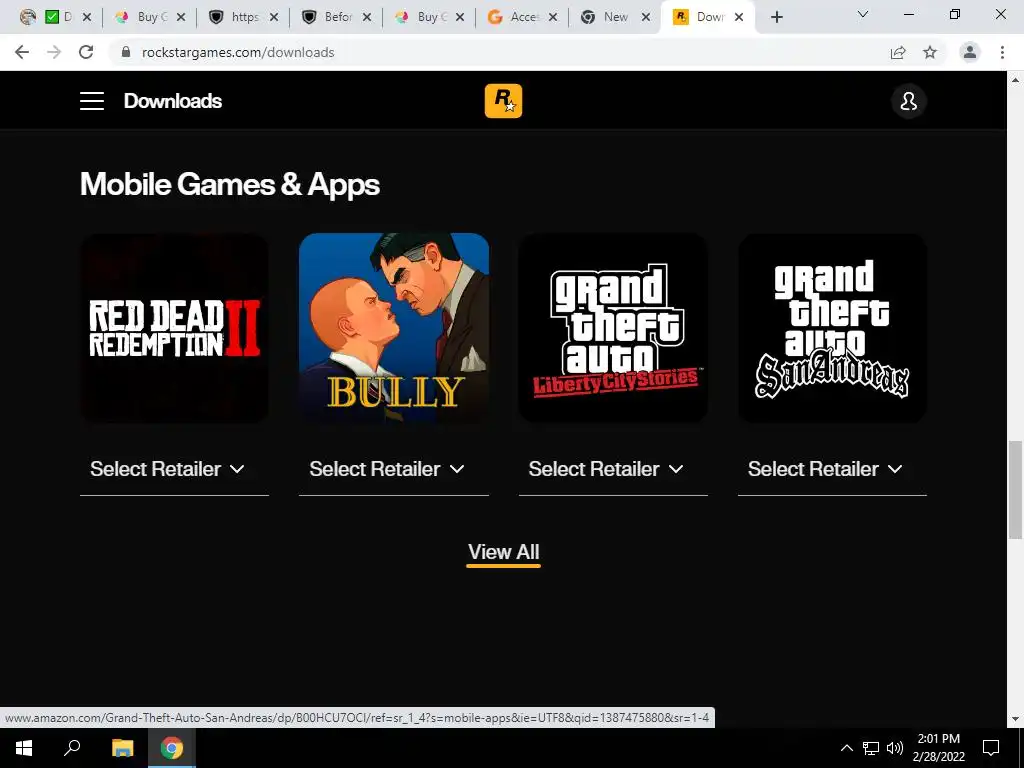This screenshot has height=768, width=1024.
Task: Open File Explorer from taskbar
Action: point(122,748)
